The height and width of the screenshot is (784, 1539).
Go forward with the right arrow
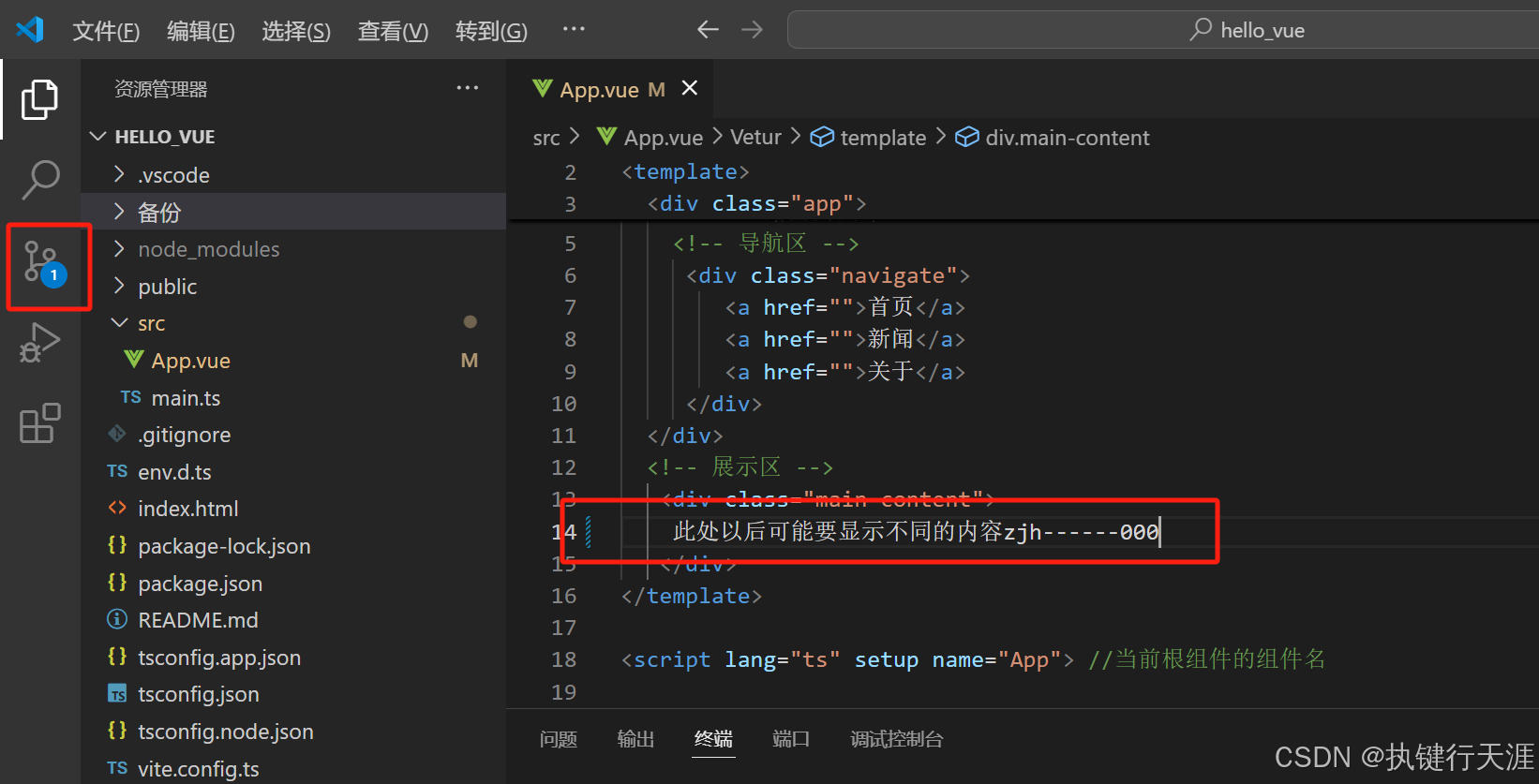(x=752, y=30)
